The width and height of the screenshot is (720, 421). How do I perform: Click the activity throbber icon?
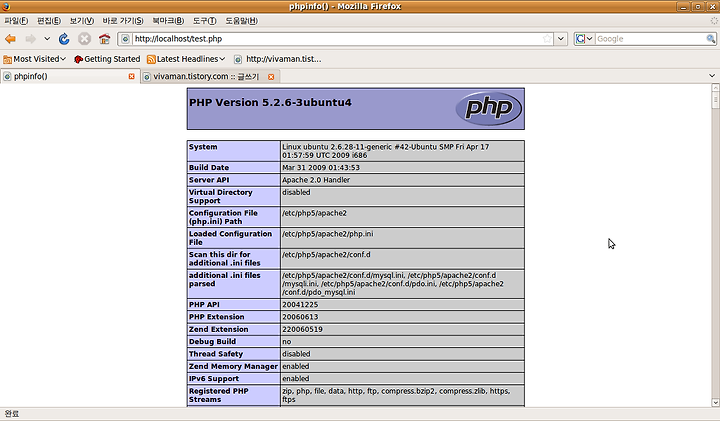714,21
